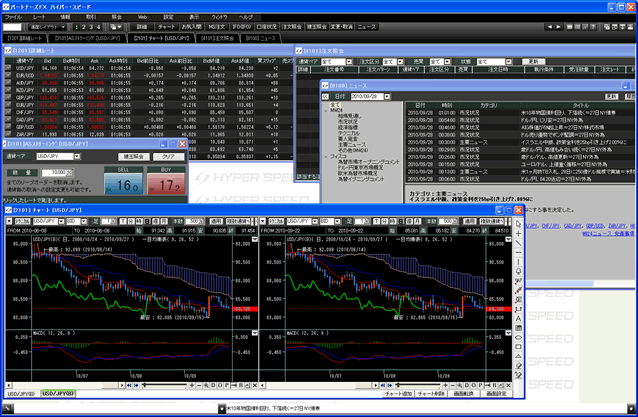Select 主要ニュース category in news tree
This screenshot has width=638, height=417.
352,144
